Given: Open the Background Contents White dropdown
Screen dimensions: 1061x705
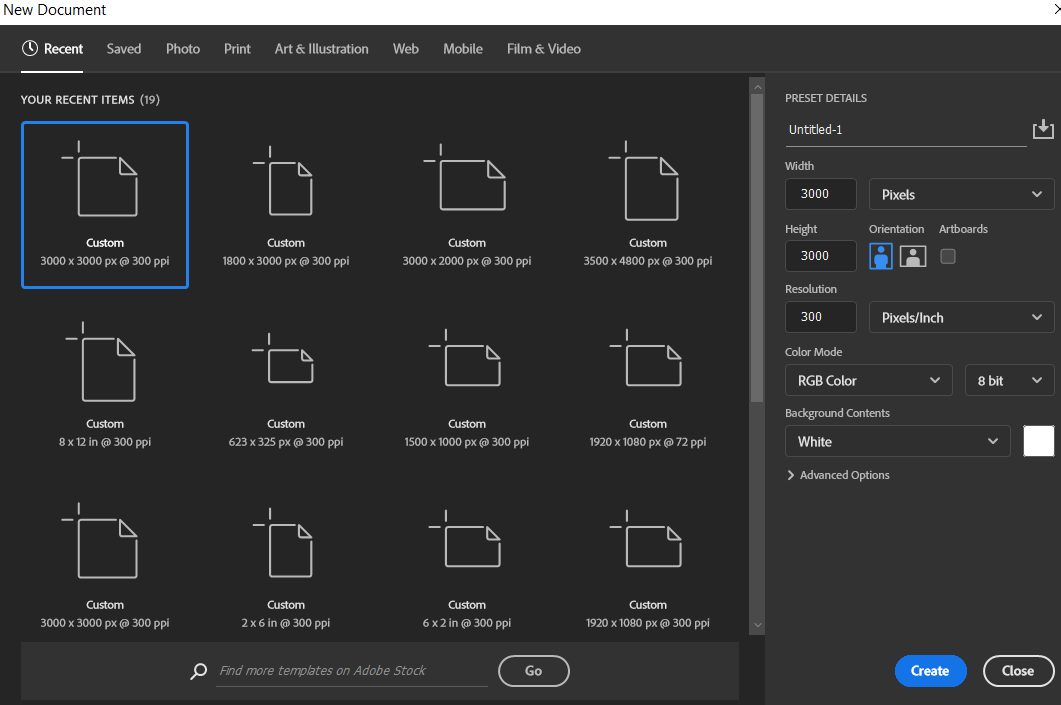Looking at the screenshot, I should coord(897,442).
